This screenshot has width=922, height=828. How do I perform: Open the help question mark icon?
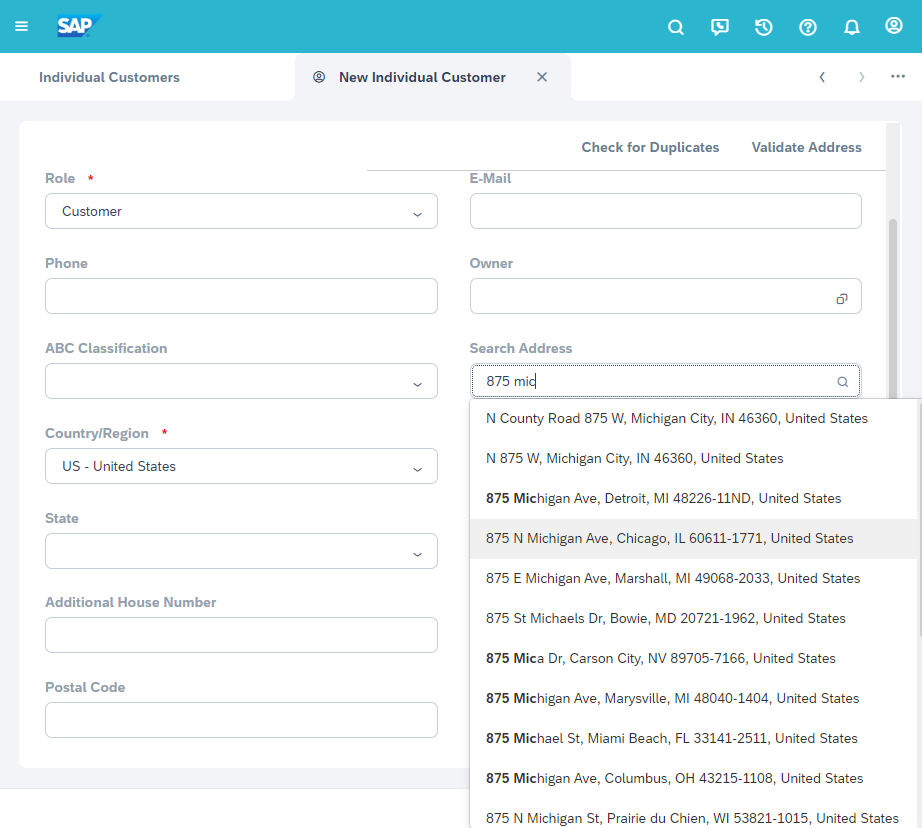click(x=808, y=27)
